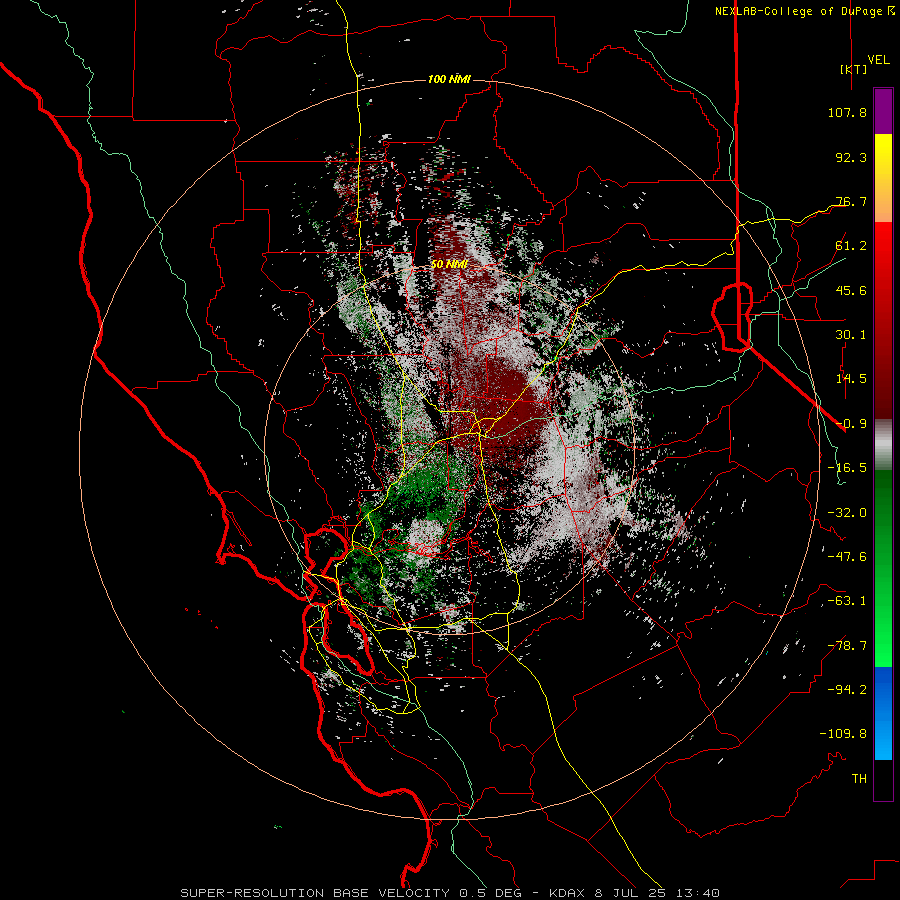The image size is (900, 900).
Task: Click the 100 NMI range ring label
Action: 449,79
